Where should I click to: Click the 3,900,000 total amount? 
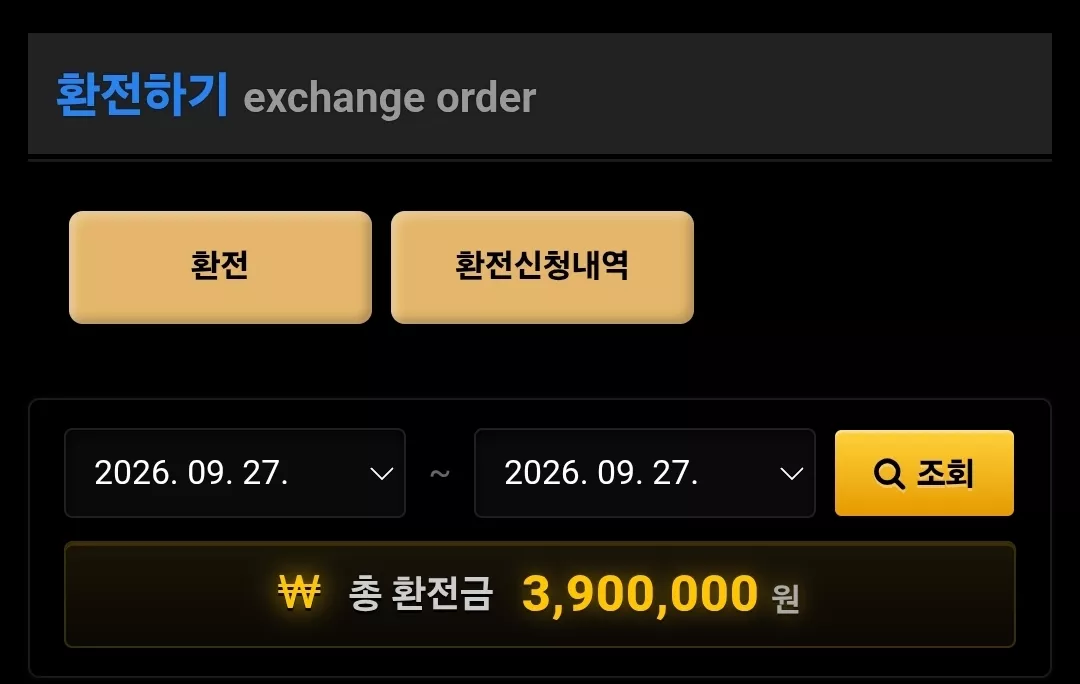click(x=640, y=593)
